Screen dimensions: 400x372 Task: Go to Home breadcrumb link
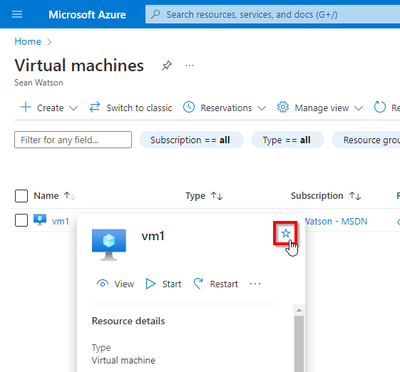(x=28, y=42)
